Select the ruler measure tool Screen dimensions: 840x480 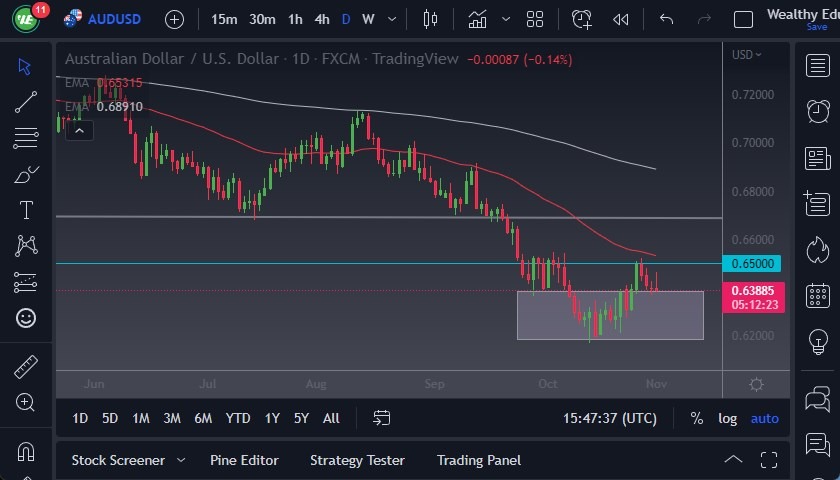pos(26,367)
